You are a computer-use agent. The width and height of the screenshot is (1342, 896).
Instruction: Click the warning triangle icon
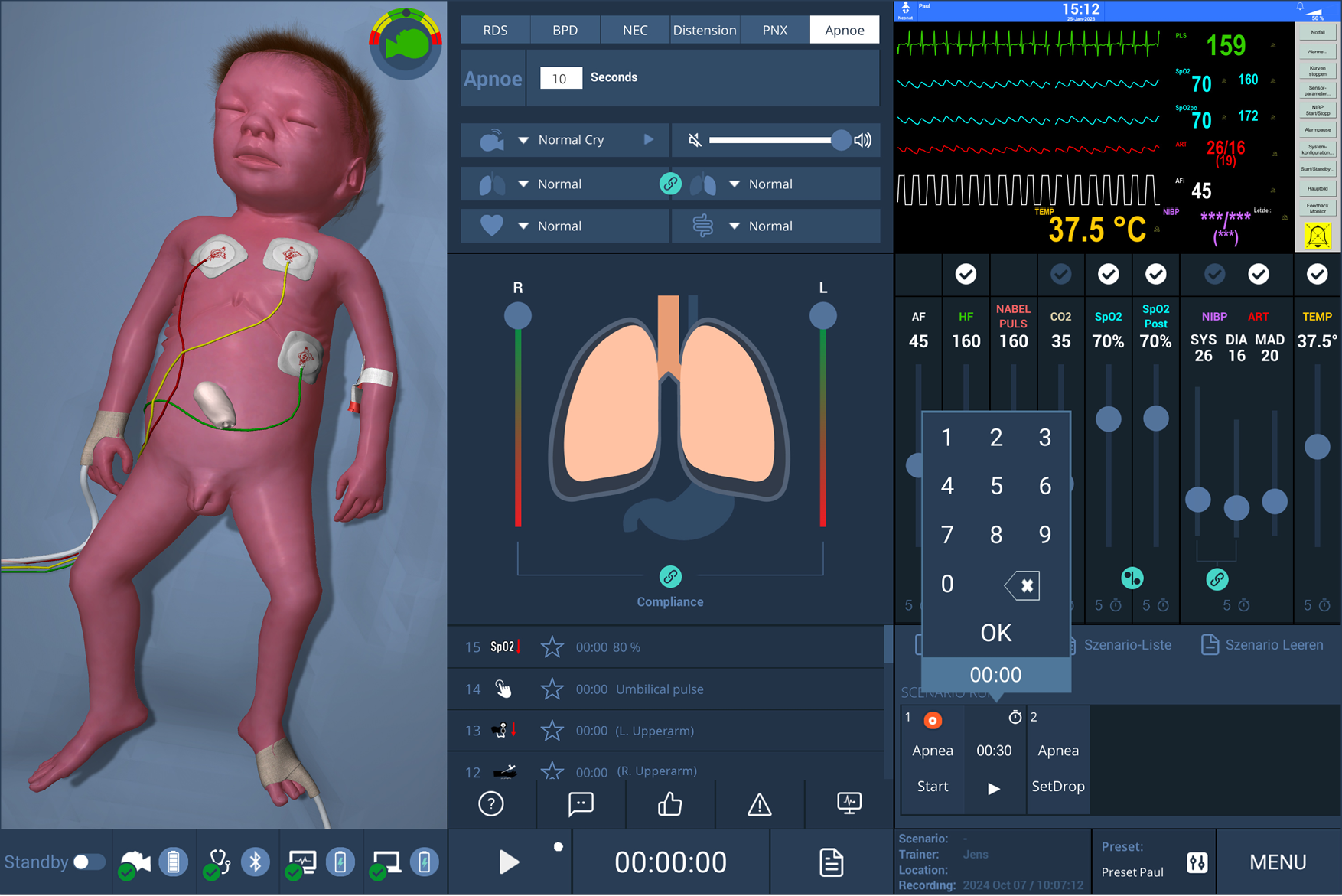click(x=759, y=803)
